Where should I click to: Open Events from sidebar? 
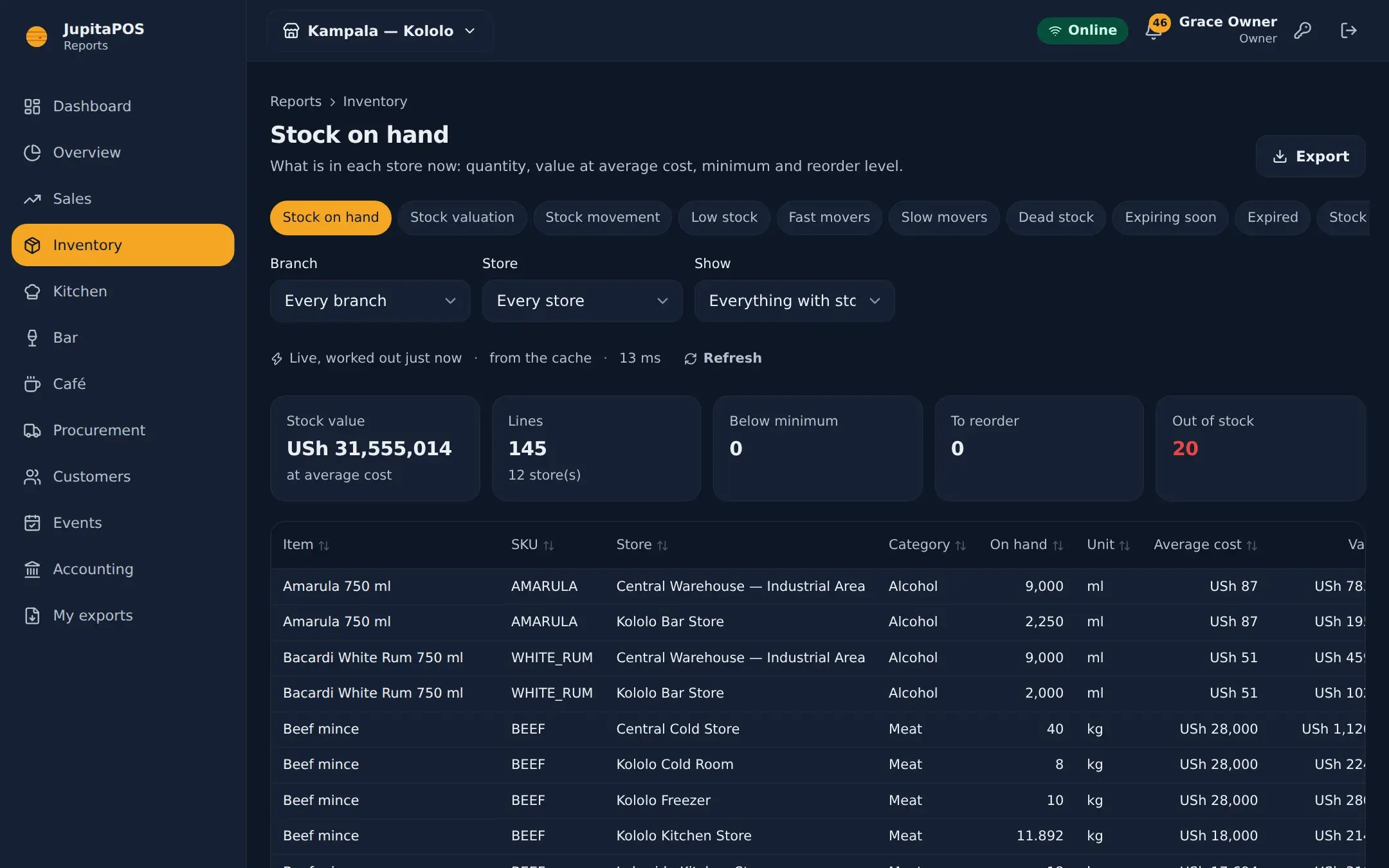click(x=123, y=523)
